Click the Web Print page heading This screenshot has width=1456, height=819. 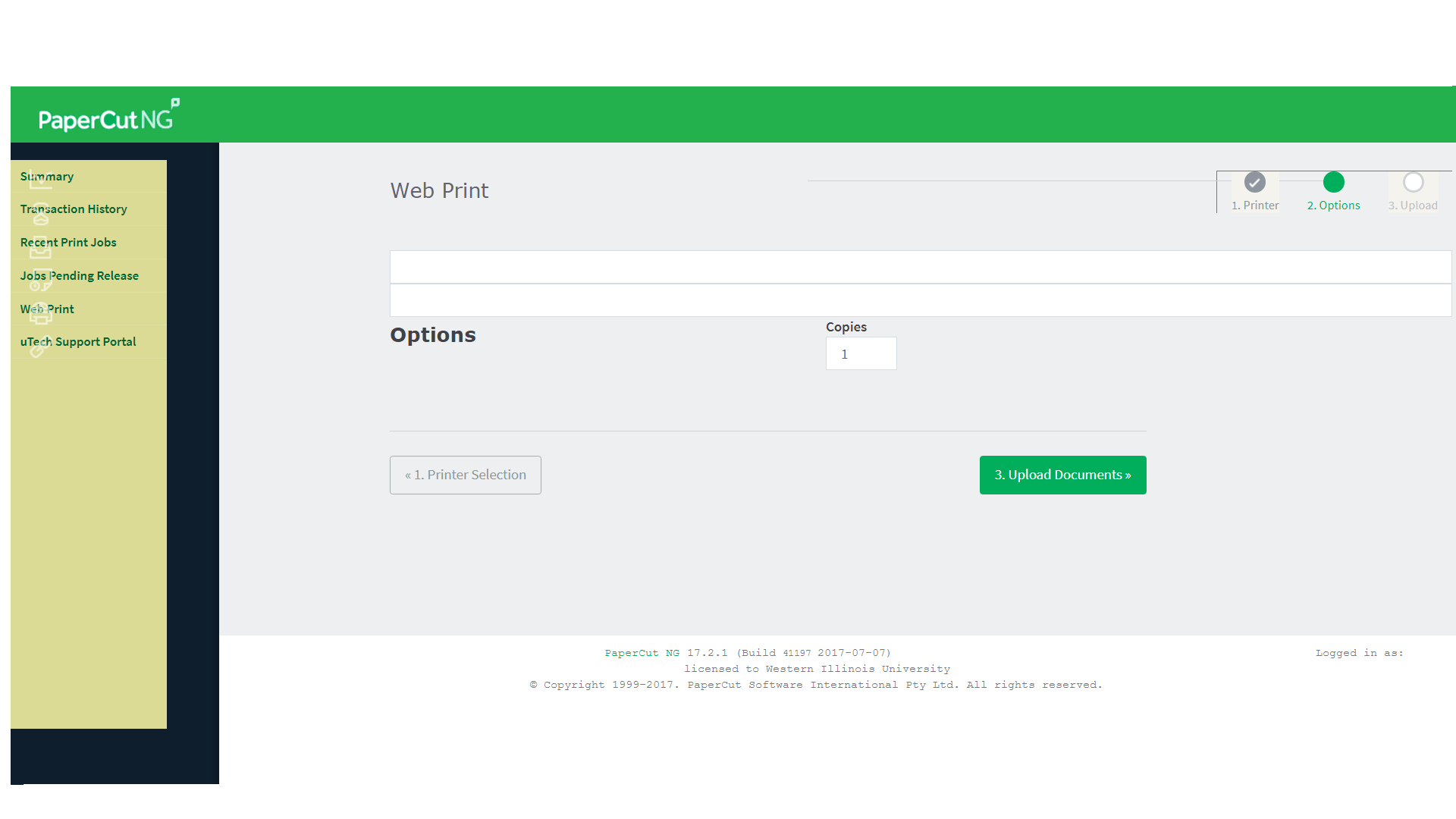tap(439, 190)
